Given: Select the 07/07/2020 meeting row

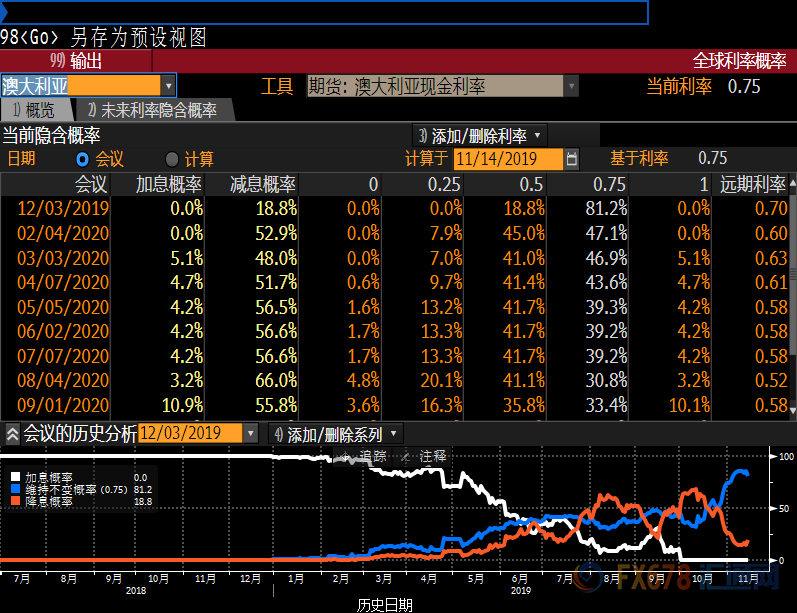Looking at the screenshot, I should pos(394,356).
